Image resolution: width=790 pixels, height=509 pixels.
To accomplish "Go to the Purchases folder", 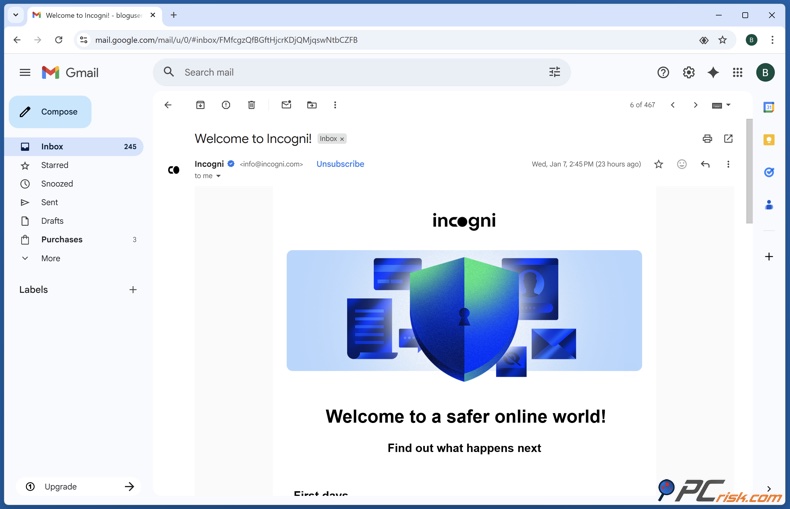I will tap(62, 240).
